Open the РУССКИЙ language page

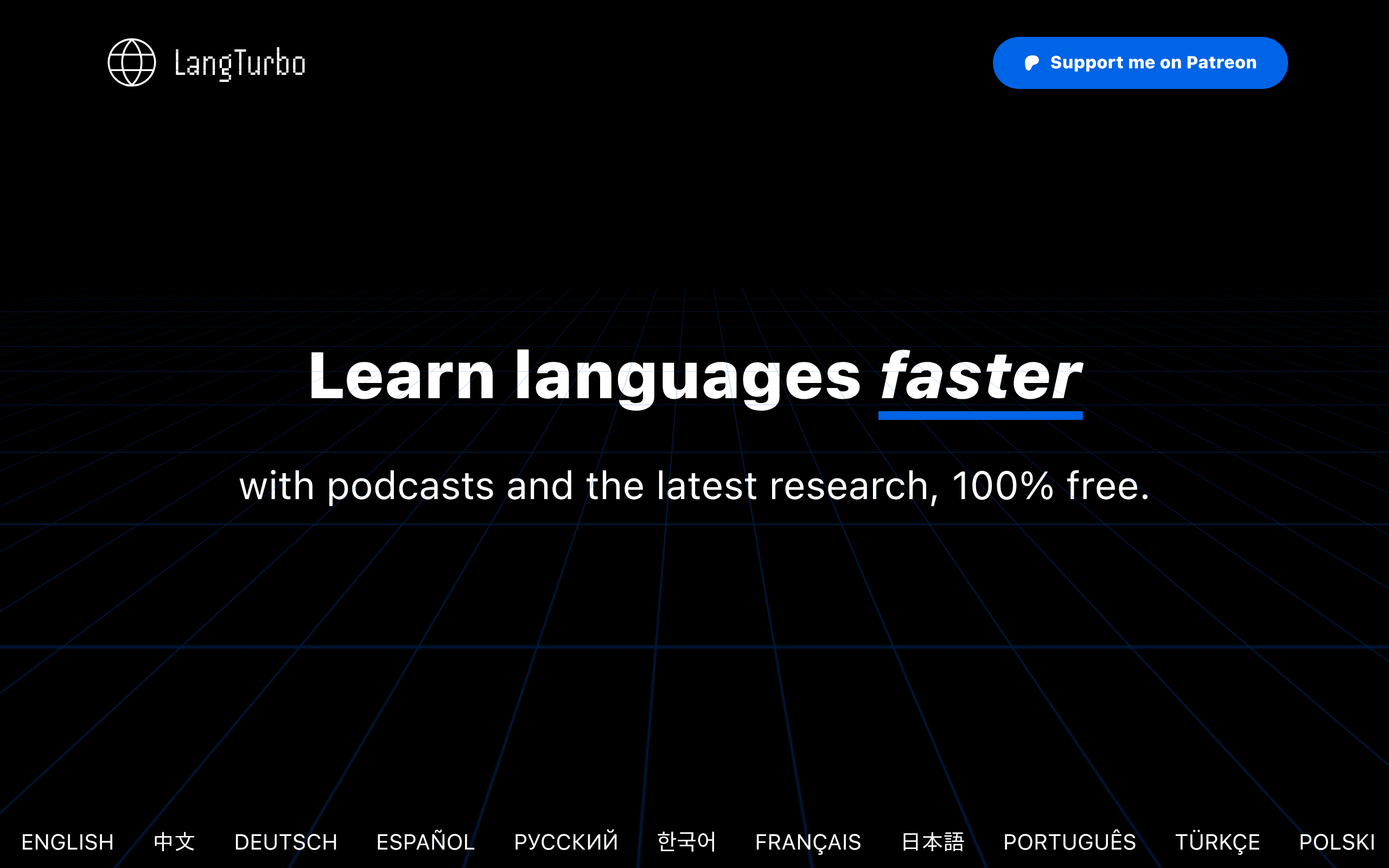click(x=566, y=841)
